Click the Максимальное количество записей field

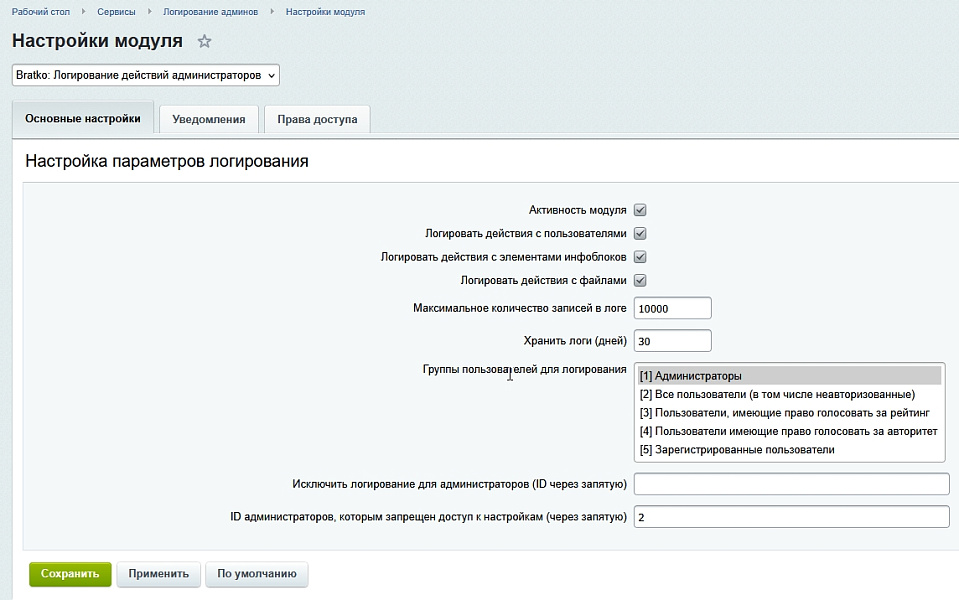coord(672,307)
